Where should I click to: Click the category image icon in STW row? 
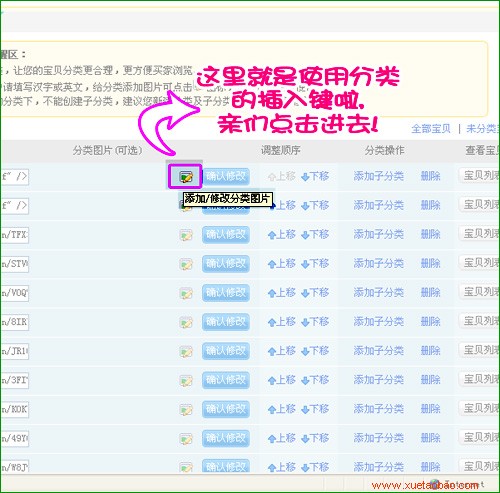(186, 264)
